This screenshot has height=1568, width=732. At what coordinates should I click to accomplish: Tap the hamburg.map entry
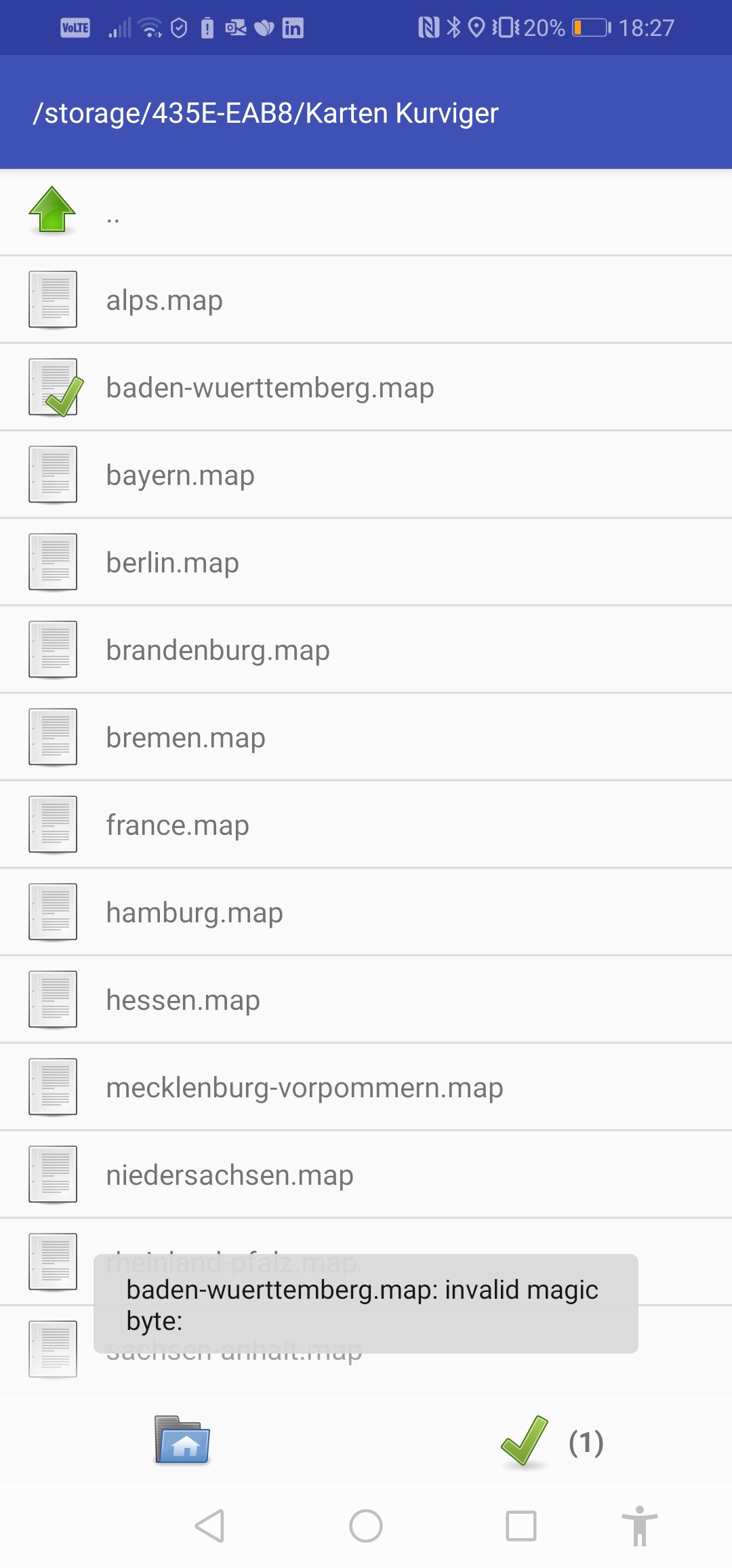(x=366, y=912)
